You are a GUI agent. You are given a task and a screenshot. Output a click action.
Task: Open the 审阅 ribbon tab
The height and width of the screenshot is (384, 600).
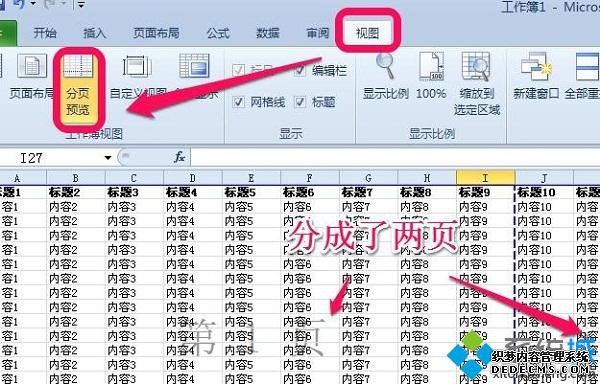point(318,33)
